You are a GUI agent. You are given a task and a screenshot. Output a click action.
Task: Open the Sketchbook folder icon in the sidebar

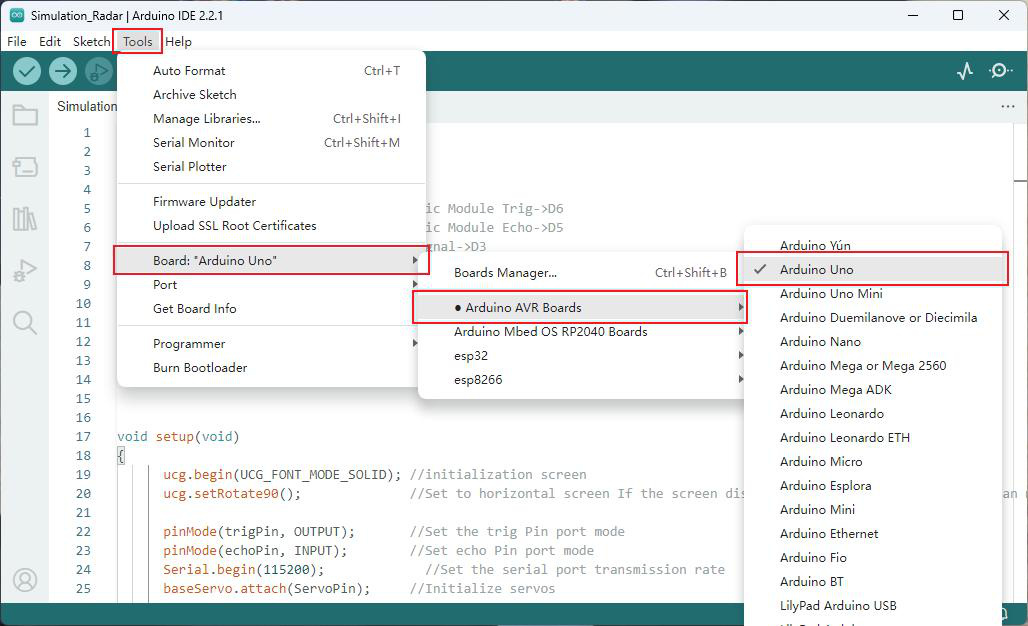[x=25, y=115]
